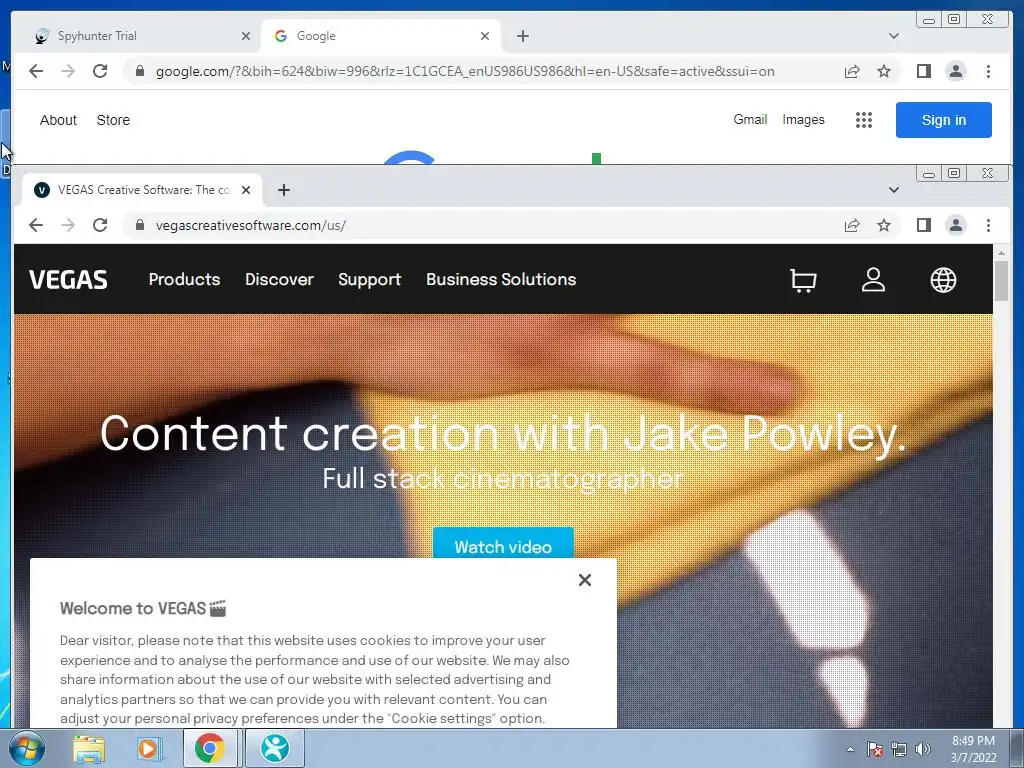Open the Windows Start menu
Image resolution: width=1024 pixels, height=768 pixels.
click(x=26, y=748)
